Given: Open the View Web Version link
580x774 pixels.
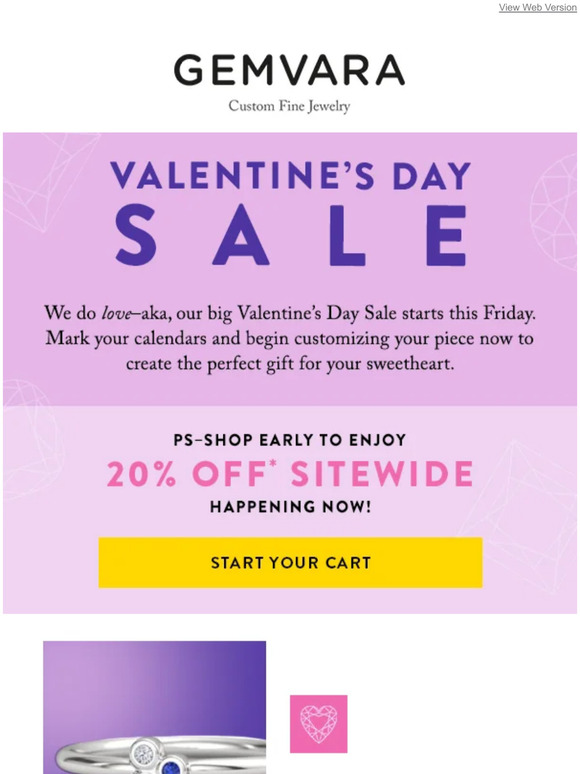Looking at the screenshot, I should (x=538, y=7).
